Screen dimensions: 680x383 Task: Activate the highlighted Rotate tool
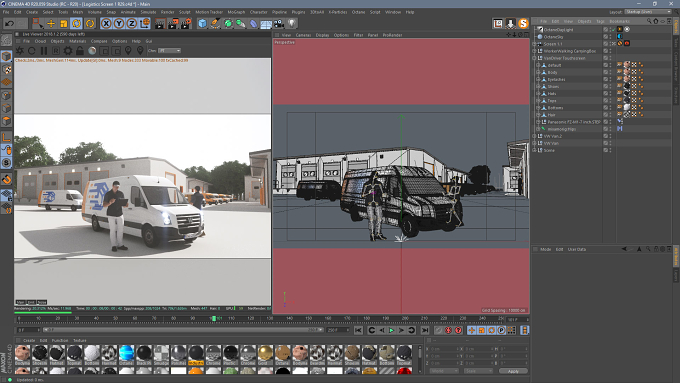pos(77,23)
